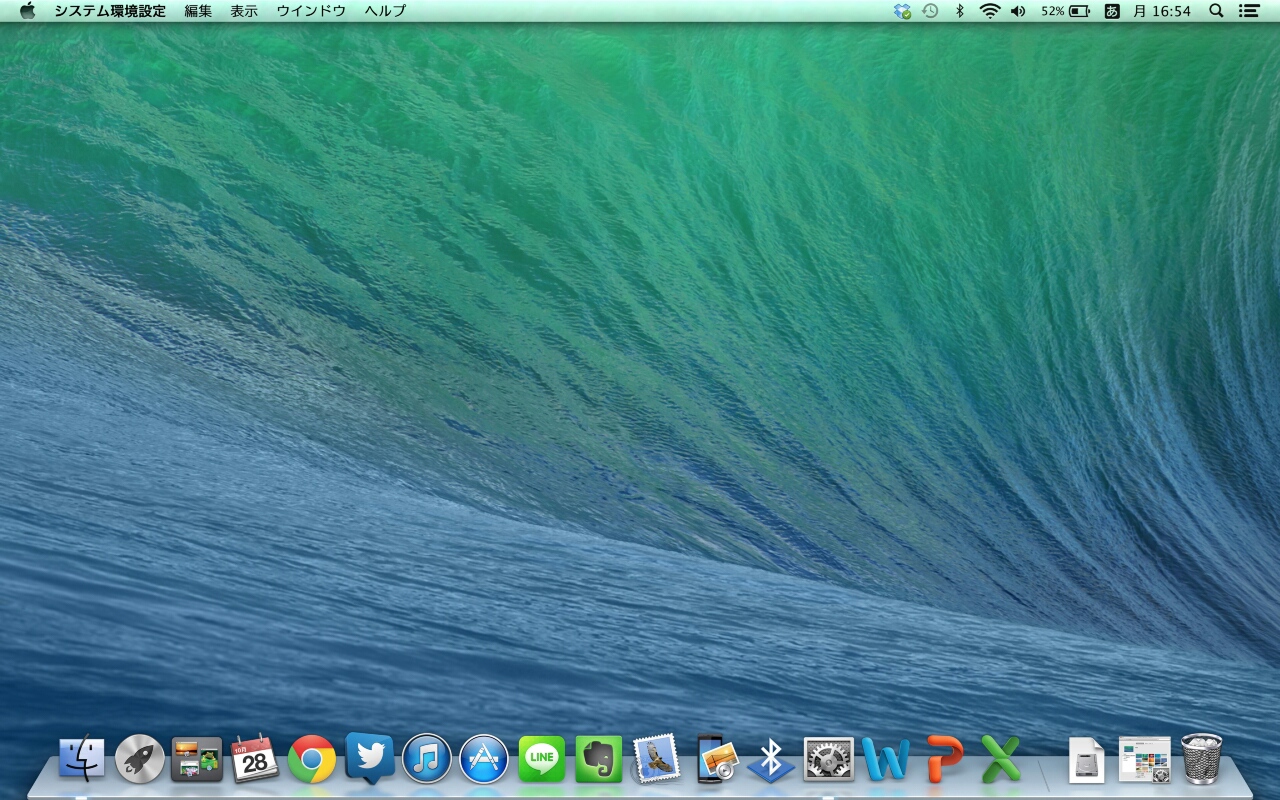Open the Mail app stamp icon
The height and width of the screenshot is (800, 1280).
(x=657, y=759)
